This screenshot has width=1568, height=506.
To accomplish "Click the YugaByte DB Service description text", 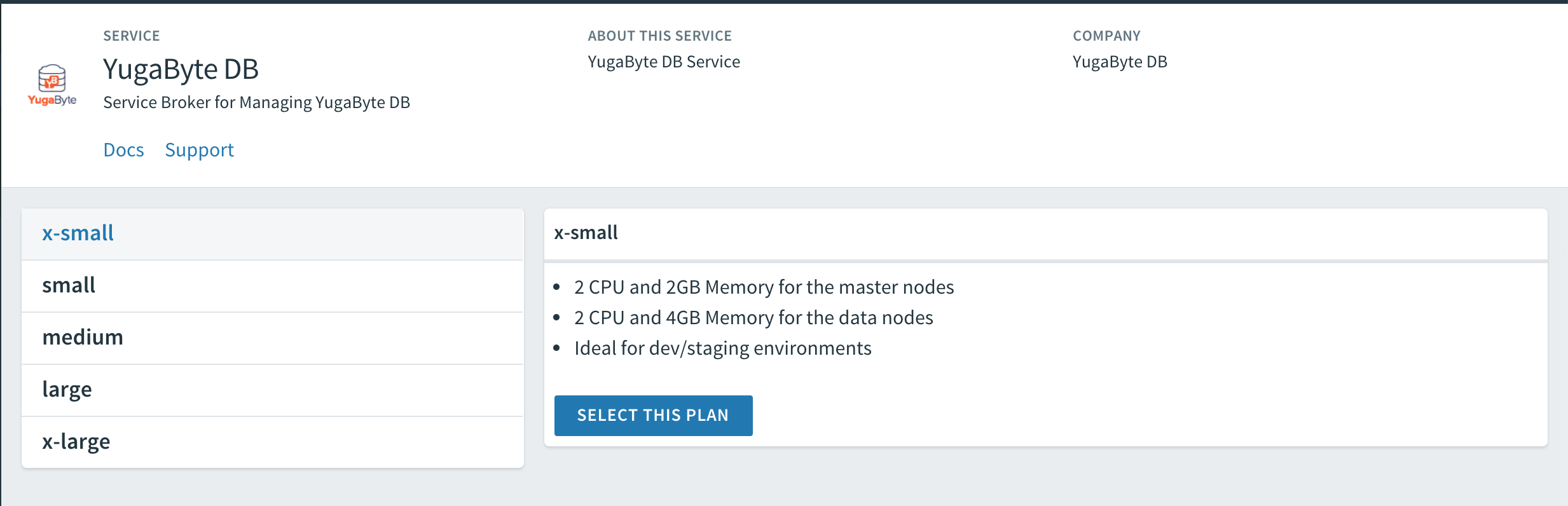I will [663, 62].
